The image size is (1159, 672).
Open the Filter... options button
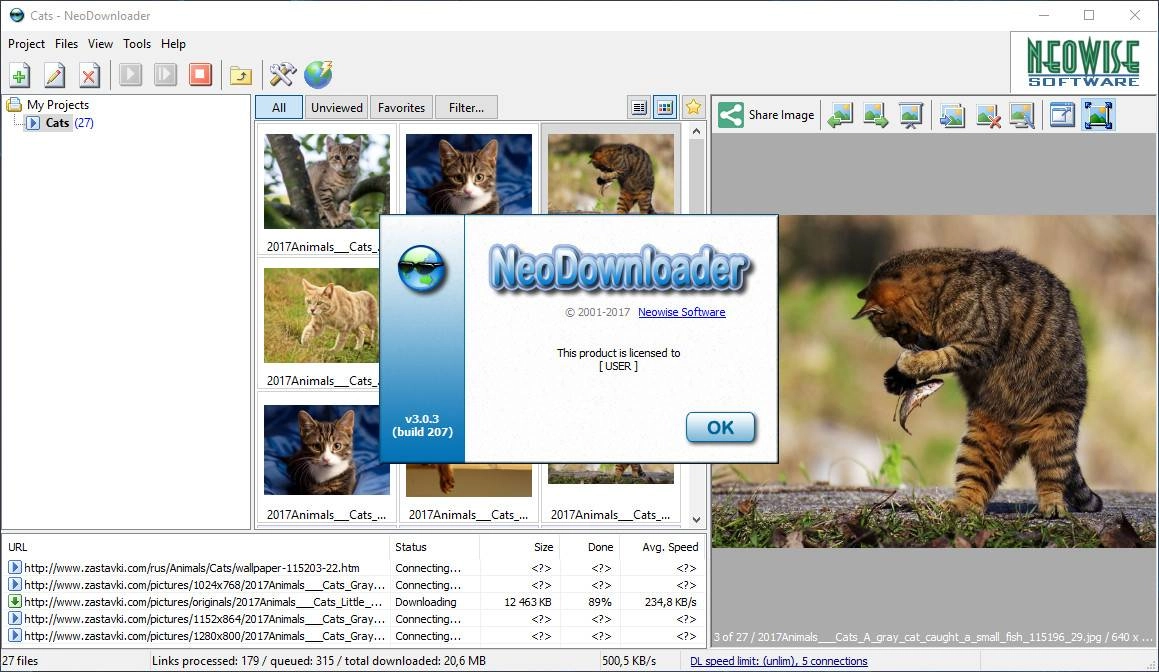[x=466, y=108]
